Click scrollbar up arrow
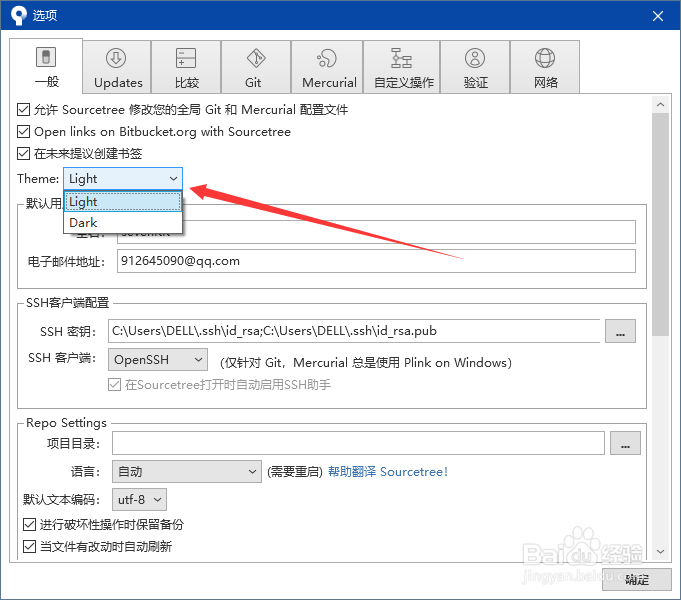Viewport: 681px width, 600px height. pyautogui.click(x=661, y=104)
